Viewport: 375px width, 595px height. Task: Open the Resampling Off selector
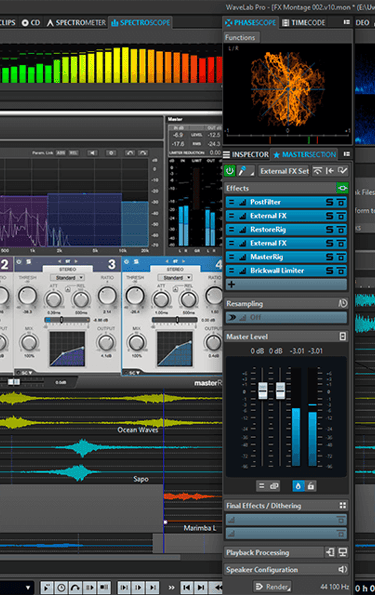point(286,317)
